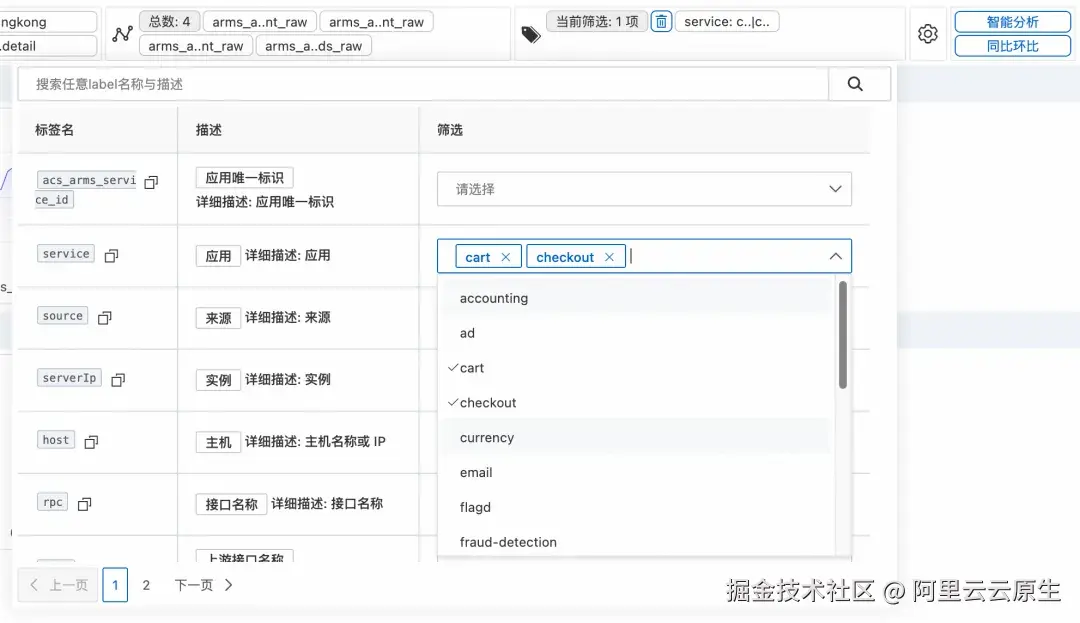
Task: Click the search magnifier icon
Action: coord(859,83)
